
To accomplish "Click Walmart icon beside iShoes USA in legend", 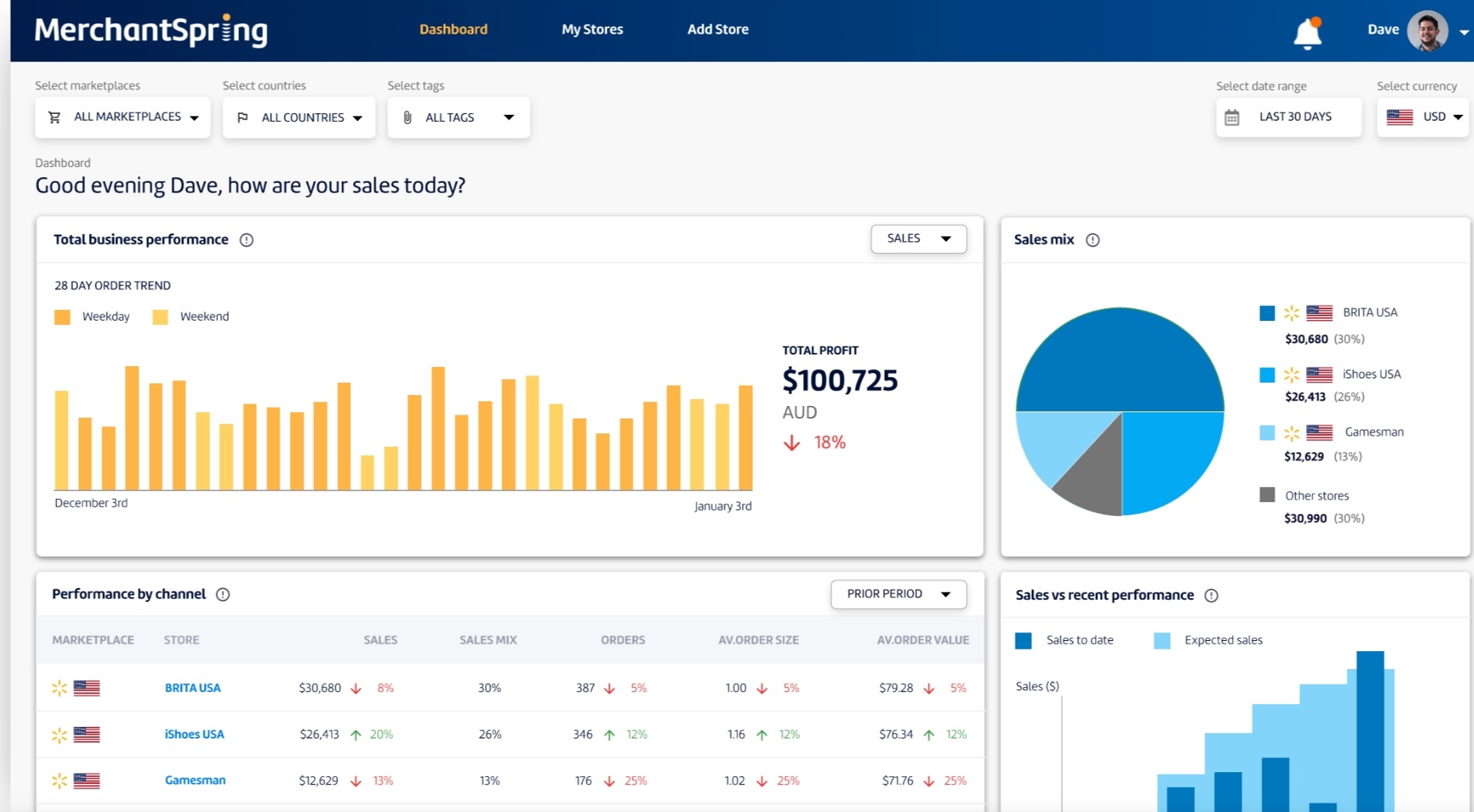I will [1292, 375].
